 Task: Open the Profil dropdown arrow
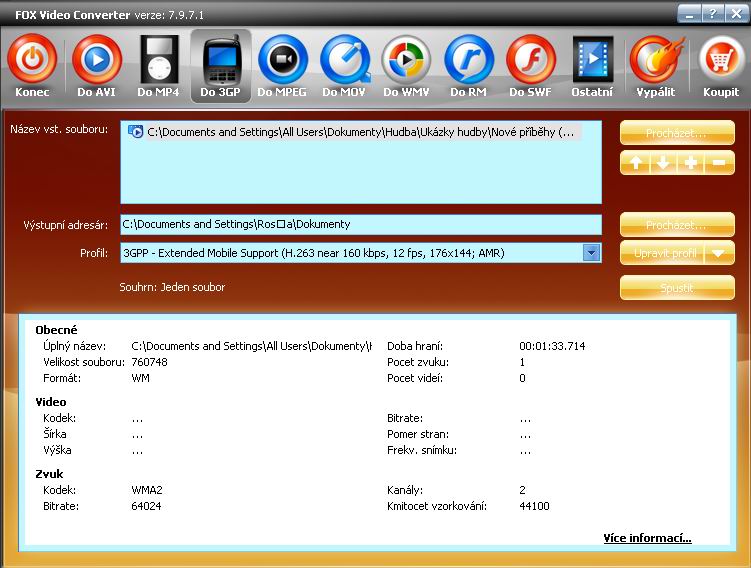point(592,252)
